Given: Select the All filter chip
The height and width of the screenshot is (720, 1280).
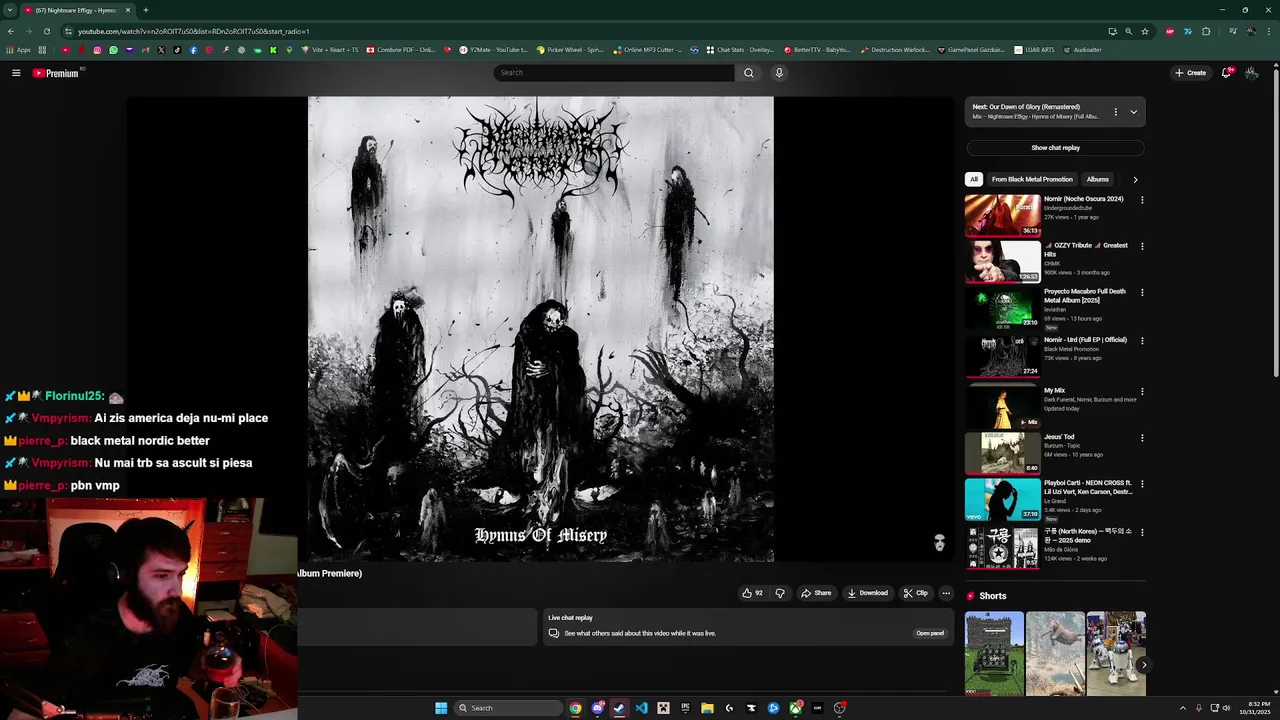Looking at the screenshot, I should 974,180.
